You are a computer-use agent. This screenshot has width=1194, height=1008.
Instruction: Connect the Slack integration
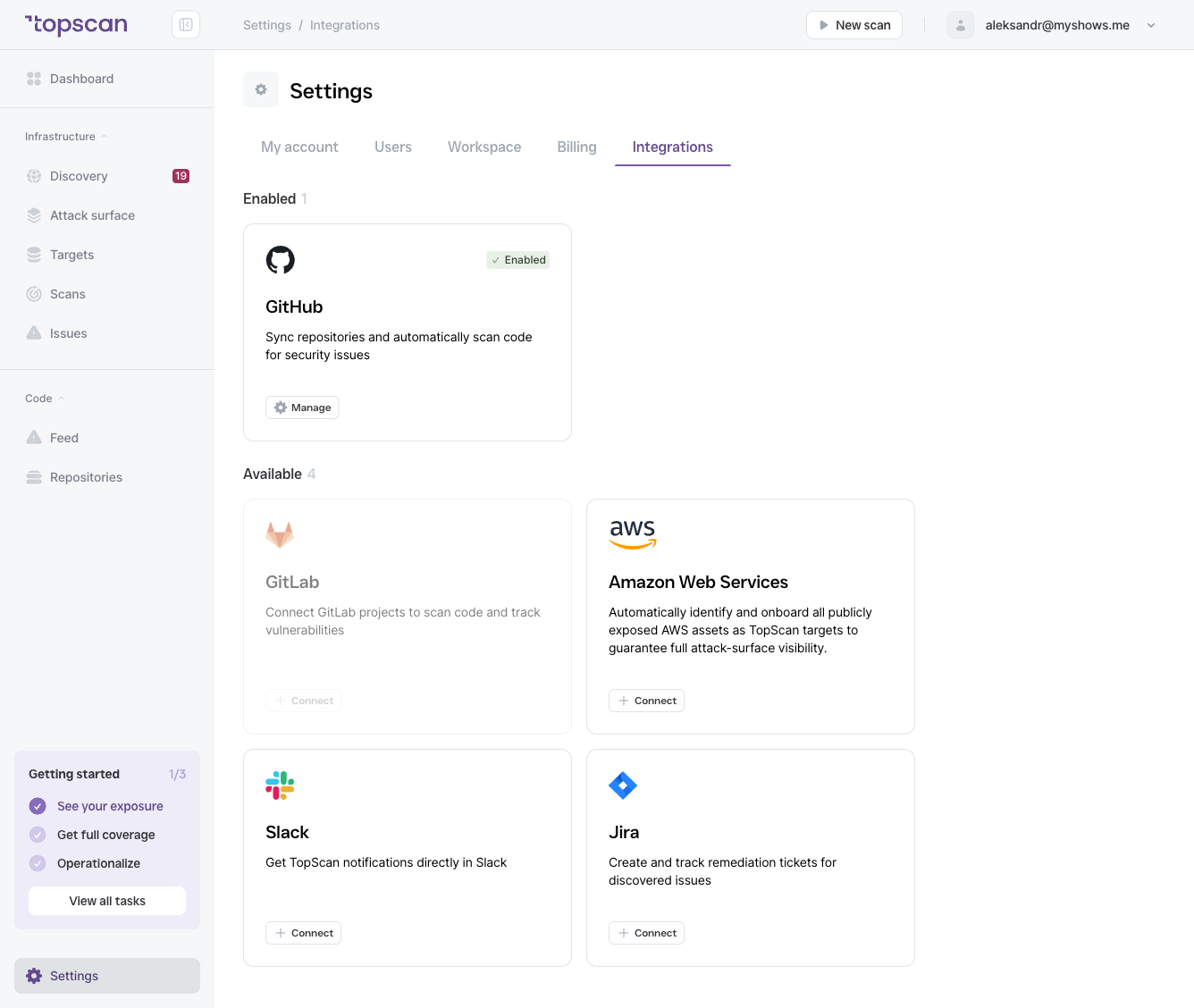pos(303,933)
